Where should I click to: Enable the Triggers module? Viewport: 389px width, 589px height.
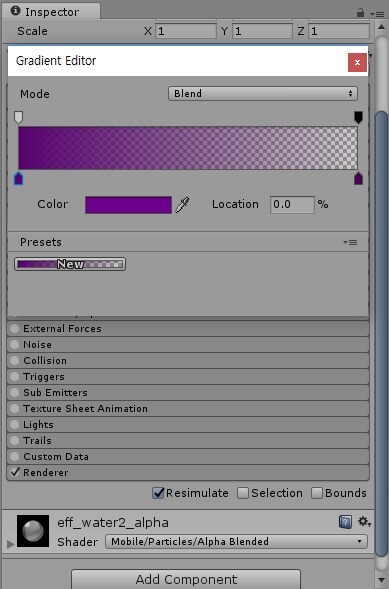click(x=14, y=376)
